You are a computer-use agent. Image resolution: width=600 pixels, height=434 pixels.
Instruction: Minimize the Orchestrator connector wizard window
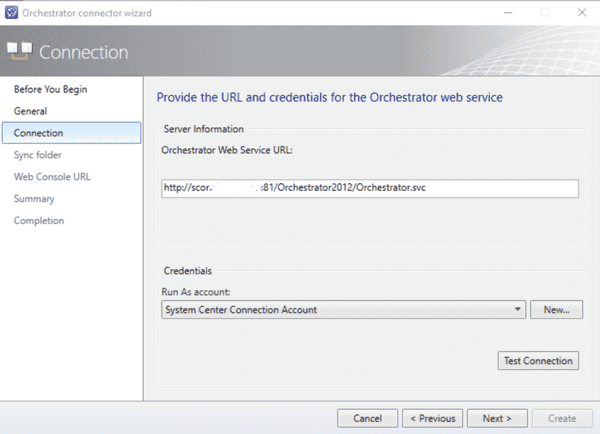[508, 13]
